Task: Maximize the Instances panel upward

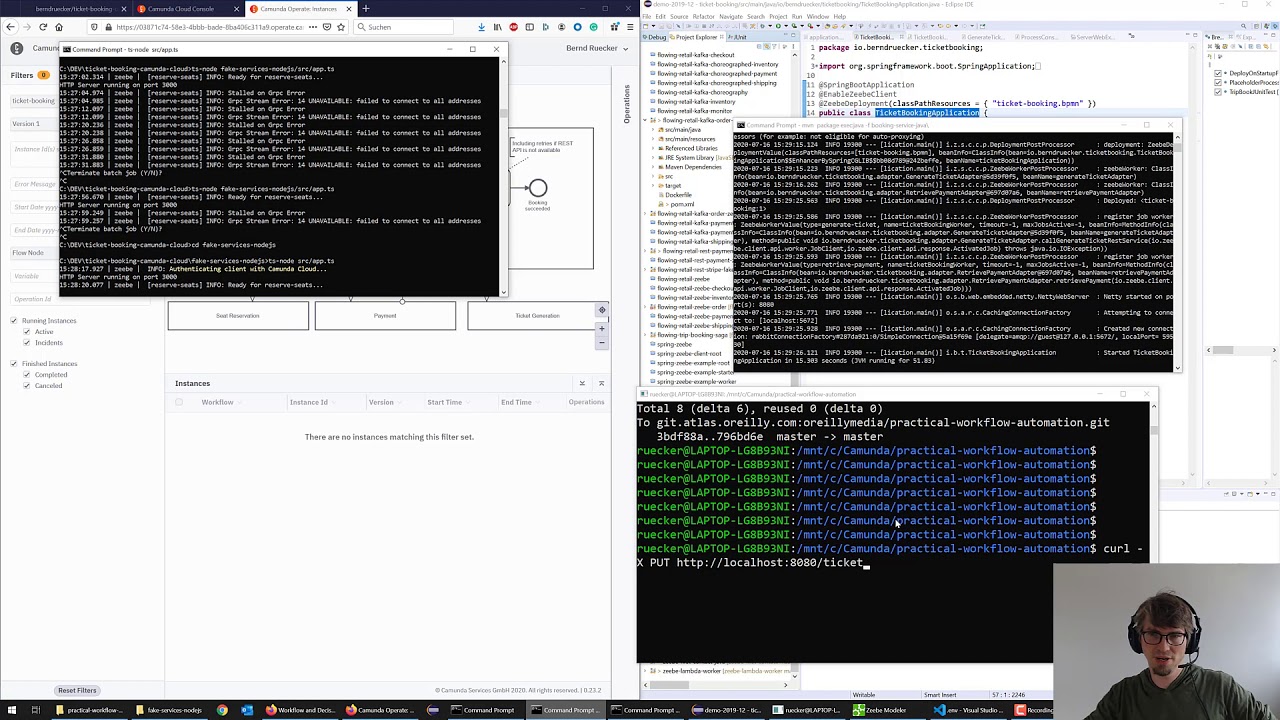Action: click(x=601, y=383)
